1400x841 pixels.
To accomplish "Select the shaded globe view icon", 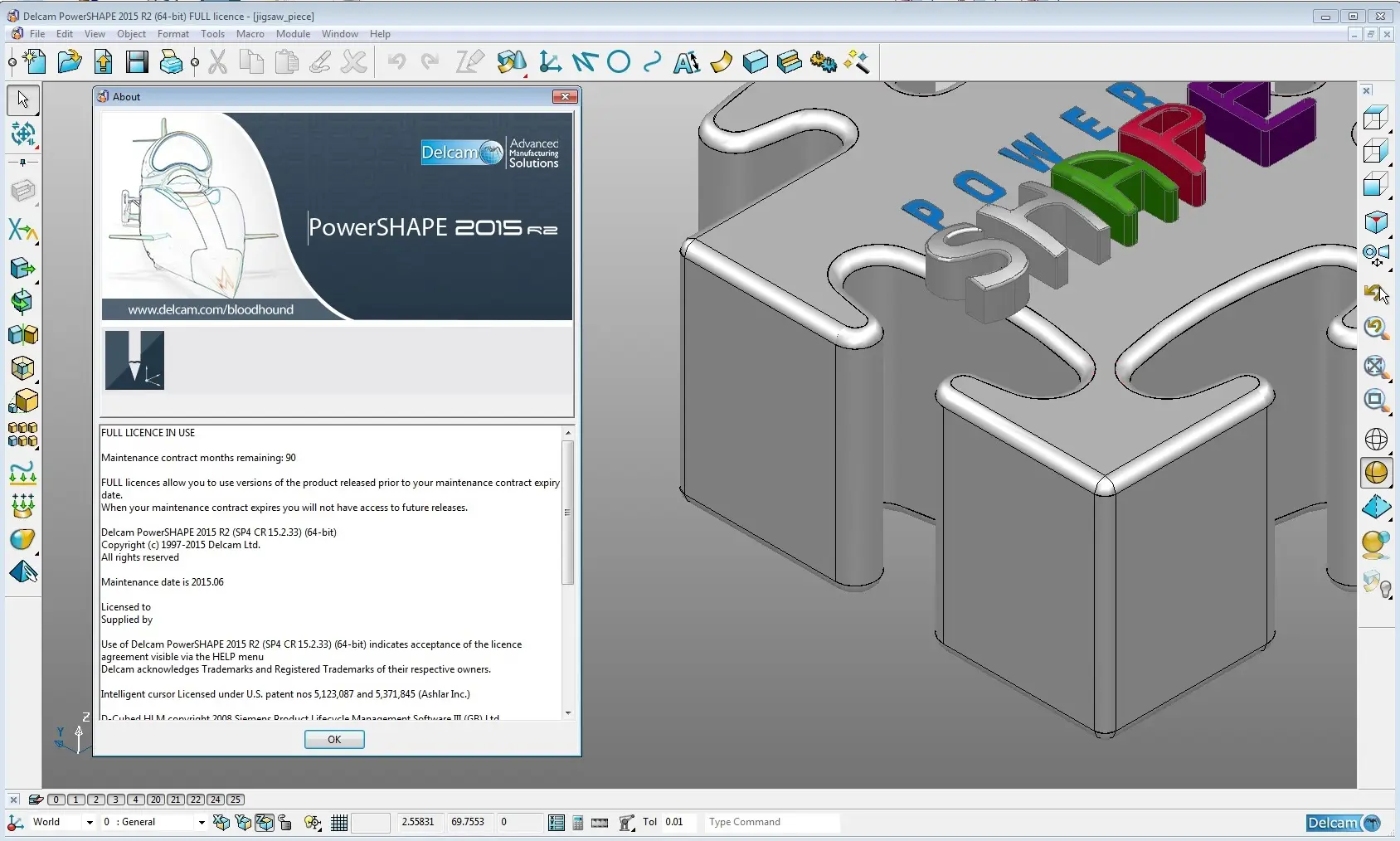I will click(x=1376, y=473).
